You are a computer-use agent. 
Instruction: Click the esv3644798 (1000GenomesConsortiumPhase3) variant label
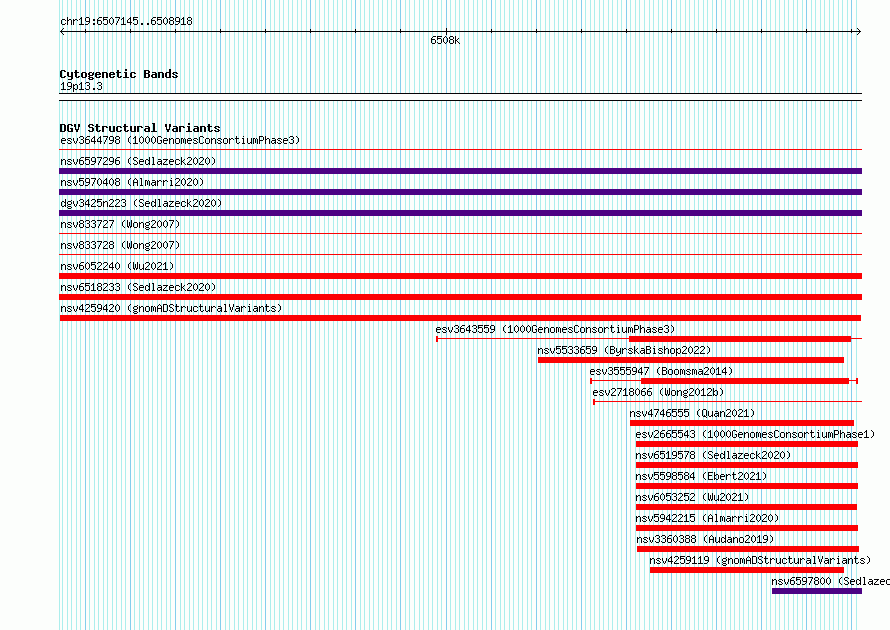[x=180, y=140]
